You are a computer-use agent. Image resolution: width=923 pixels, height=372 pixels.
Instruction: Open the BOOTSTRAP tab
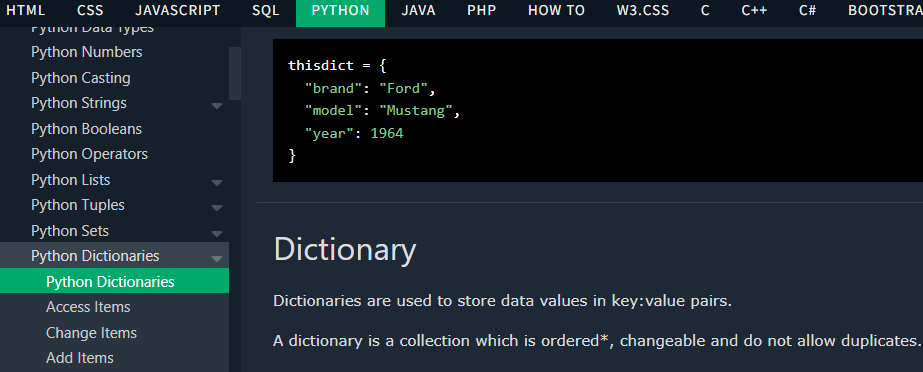pyautogui.click(x=885, y=11)
